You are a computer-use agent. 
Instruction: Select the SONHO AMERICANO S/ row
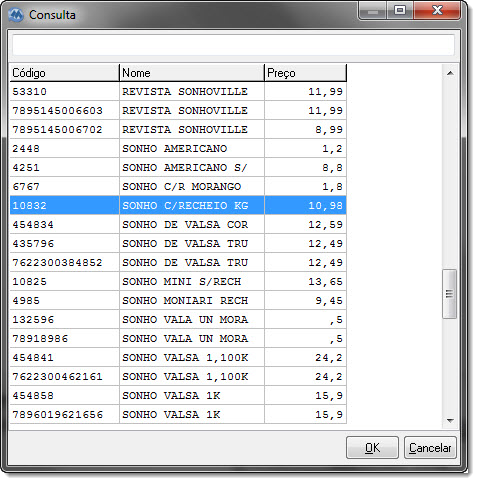(x=178, y=167)
